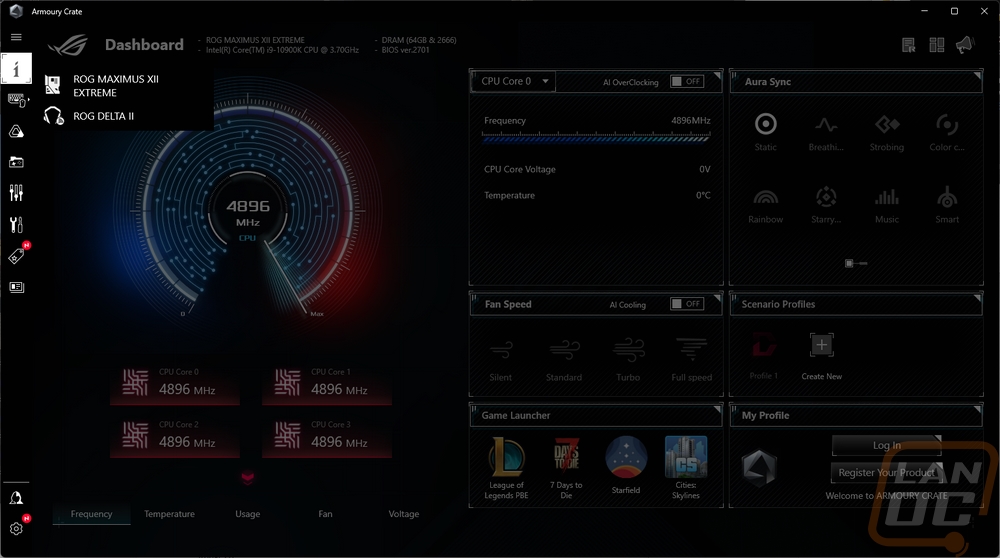Click Aura Sync page indicator slider
The image size is (1000, 558).
(x=856, y=263)
